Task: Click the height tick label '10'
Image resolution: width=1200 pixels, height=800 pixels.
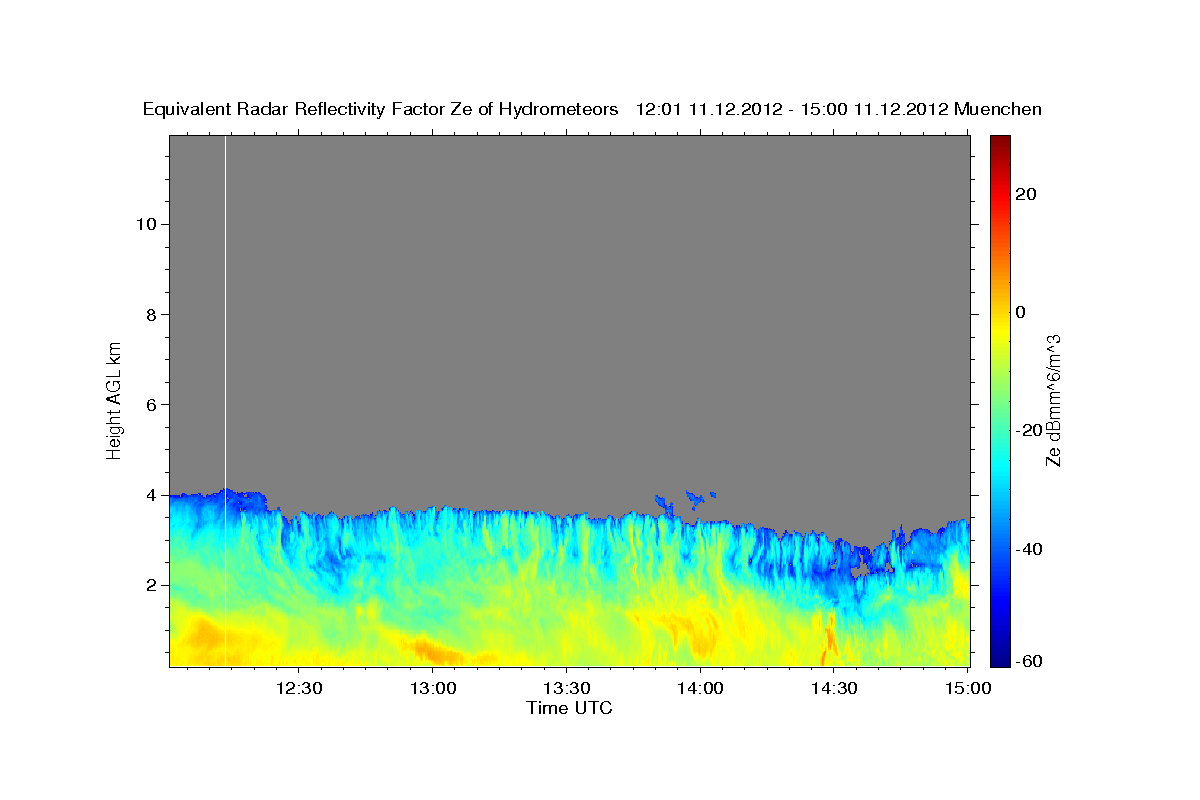Action: coord(146,224)
